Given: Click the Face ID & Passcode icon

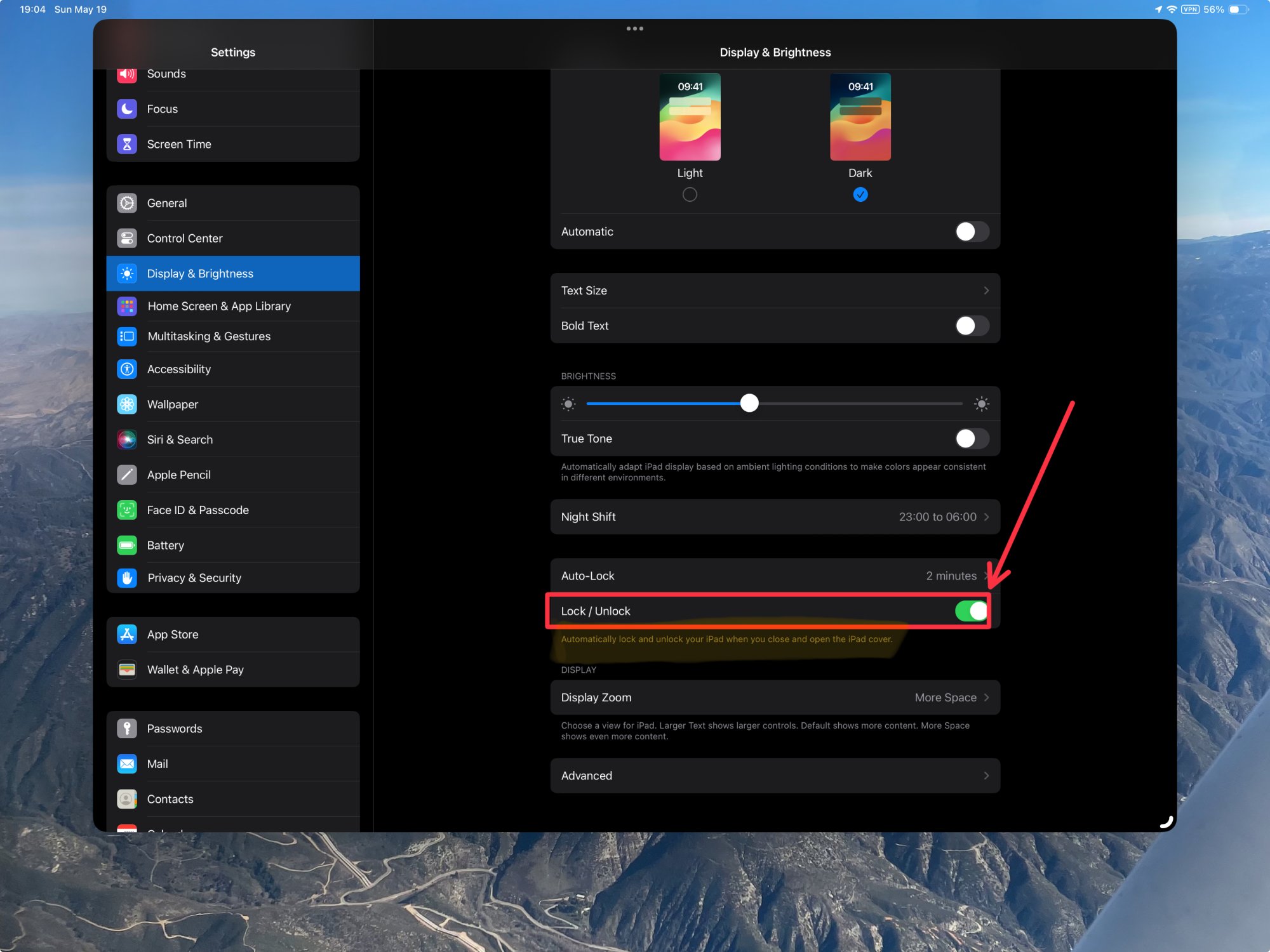Looking at the screenshot, I should pos(127,510).
